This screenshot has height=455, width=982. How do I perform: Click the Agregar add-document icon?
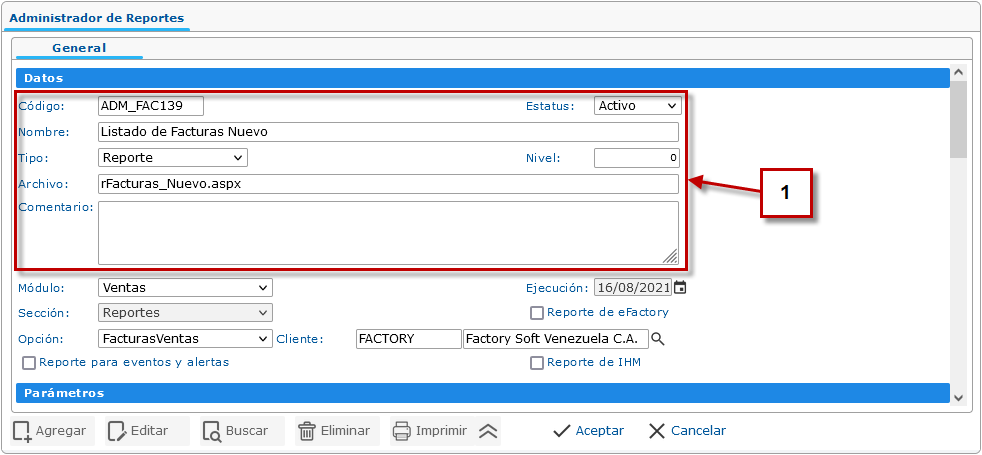pos(23,432)
